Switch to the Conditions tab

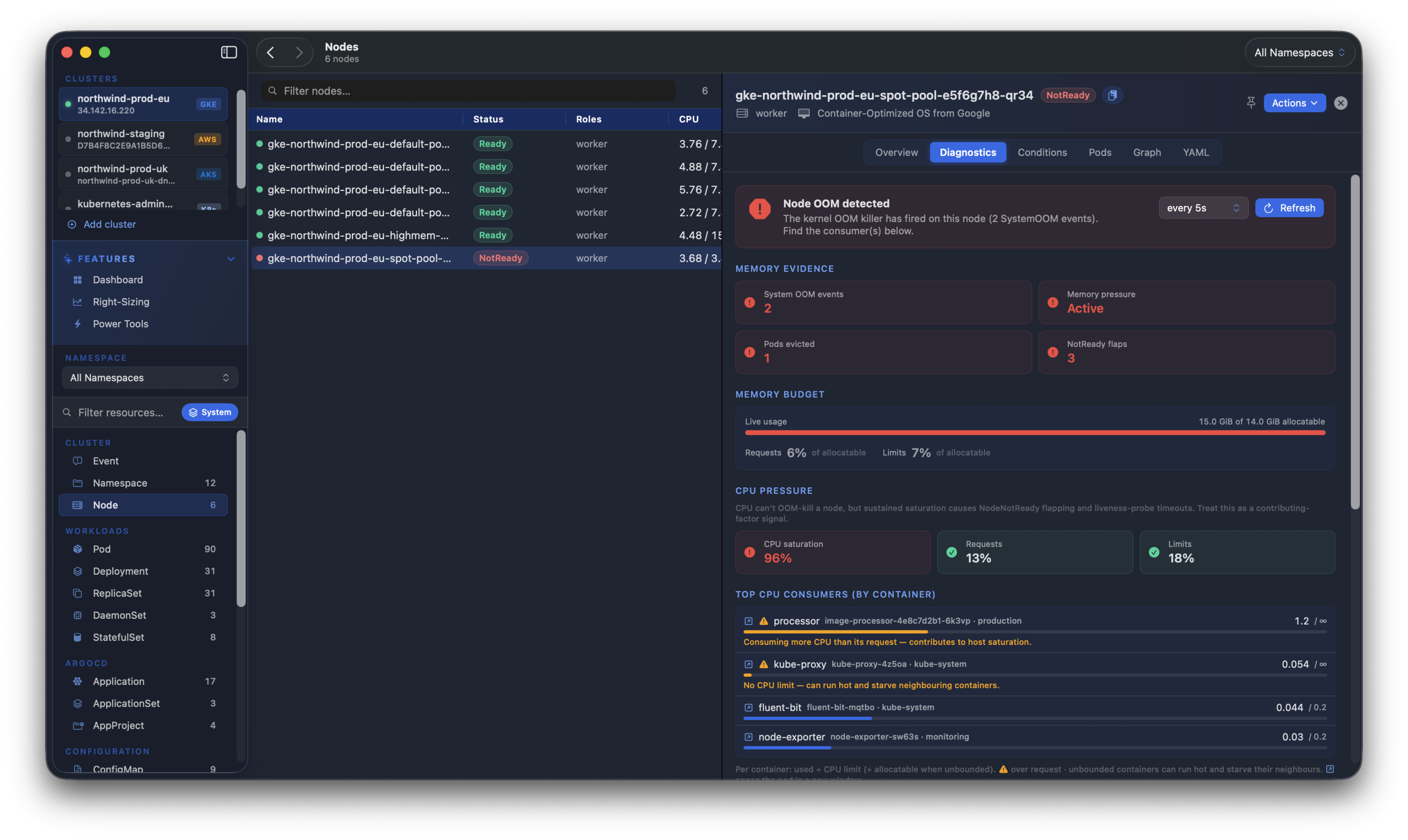[1042, 152]
